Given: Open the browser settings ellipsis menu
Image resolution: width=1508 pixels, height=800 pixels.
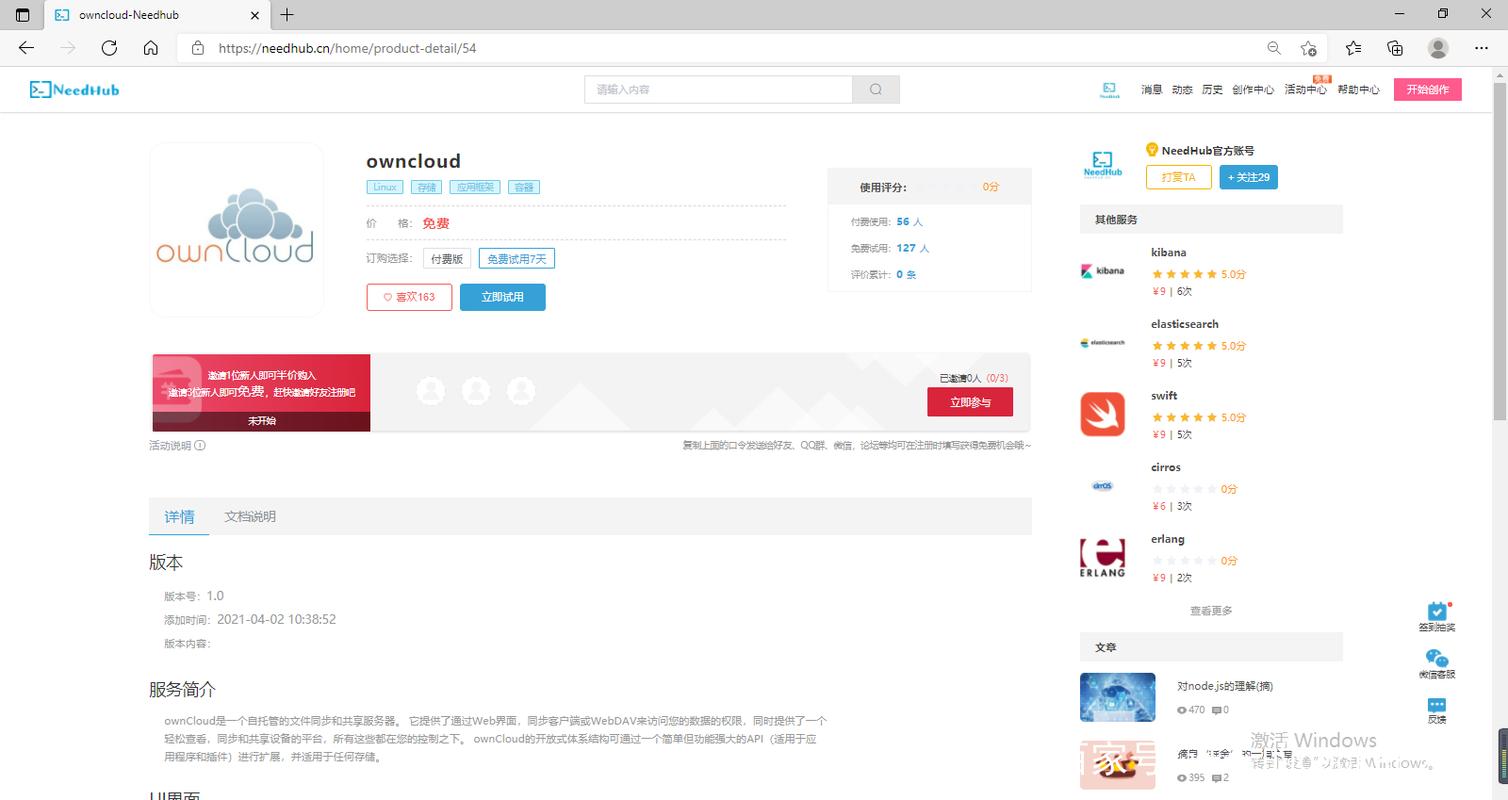Looking at the screenshot, I should point(1482,48).
